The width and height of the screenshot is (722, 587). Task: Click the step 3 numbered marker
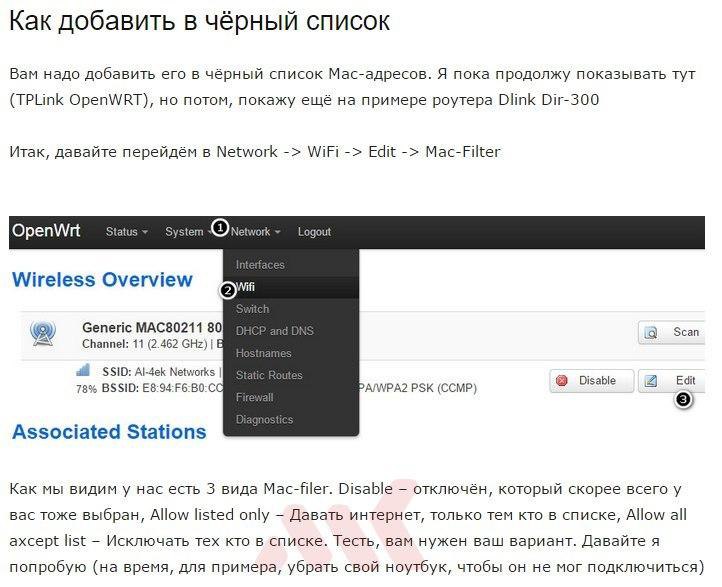(683, 400)
